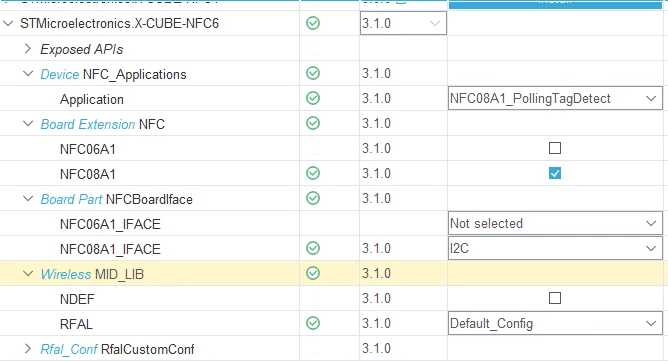Tick the NDEF library checkbox
This screenshot has width=668, height=361.
pyautogui.click(x=555, y=298)
